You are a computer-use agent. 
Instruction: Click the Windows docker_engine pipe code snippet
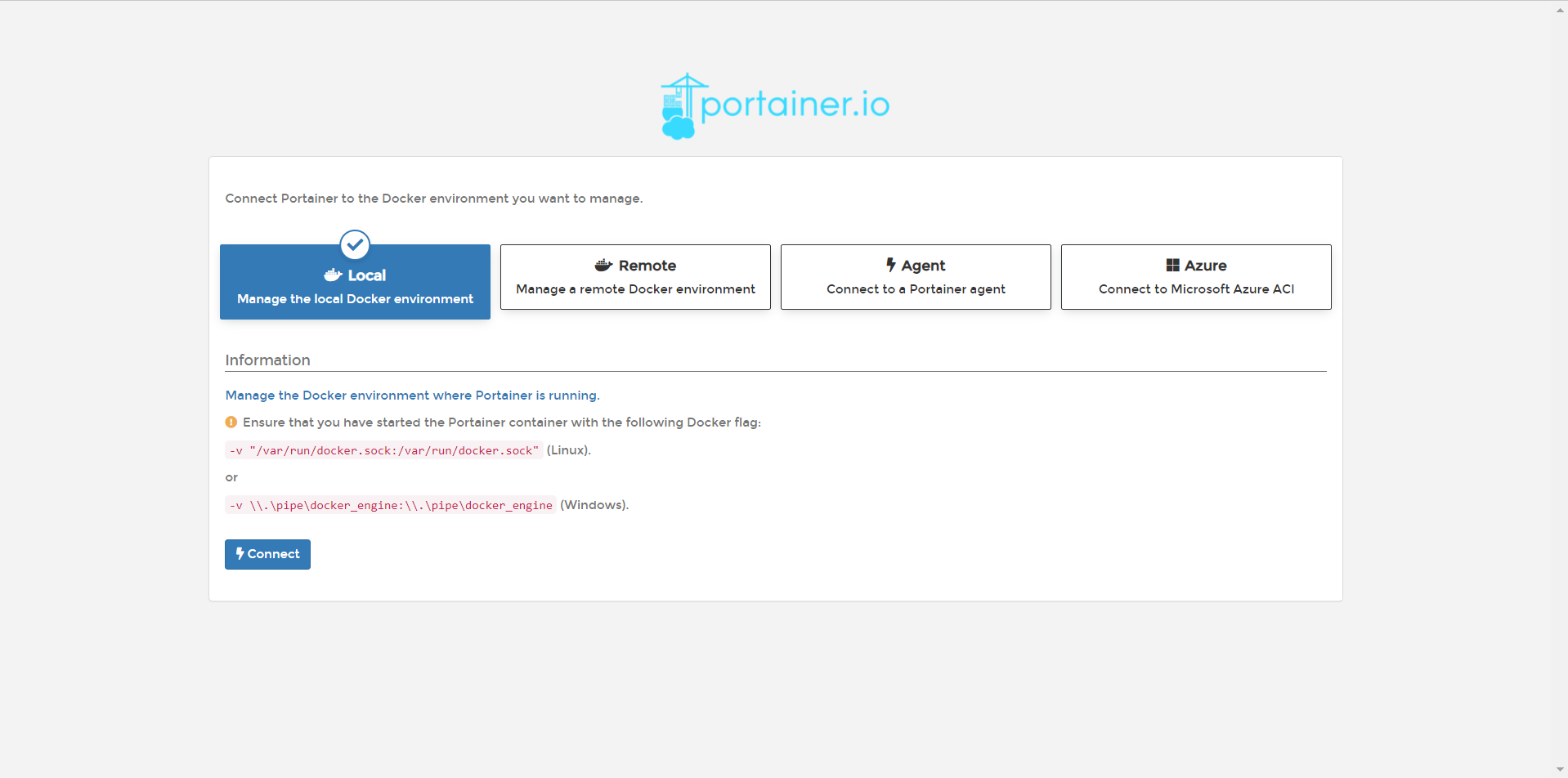(391, 505)
